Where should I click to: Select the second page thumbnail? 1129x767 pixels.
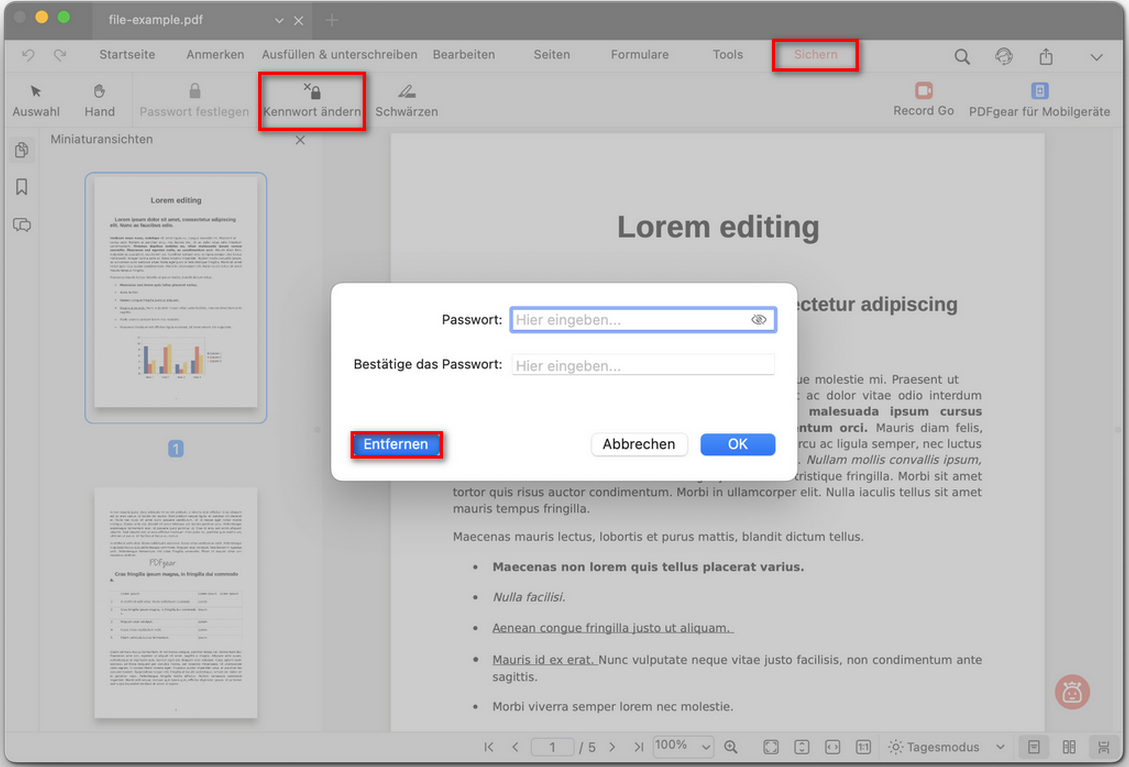(176, 603)
